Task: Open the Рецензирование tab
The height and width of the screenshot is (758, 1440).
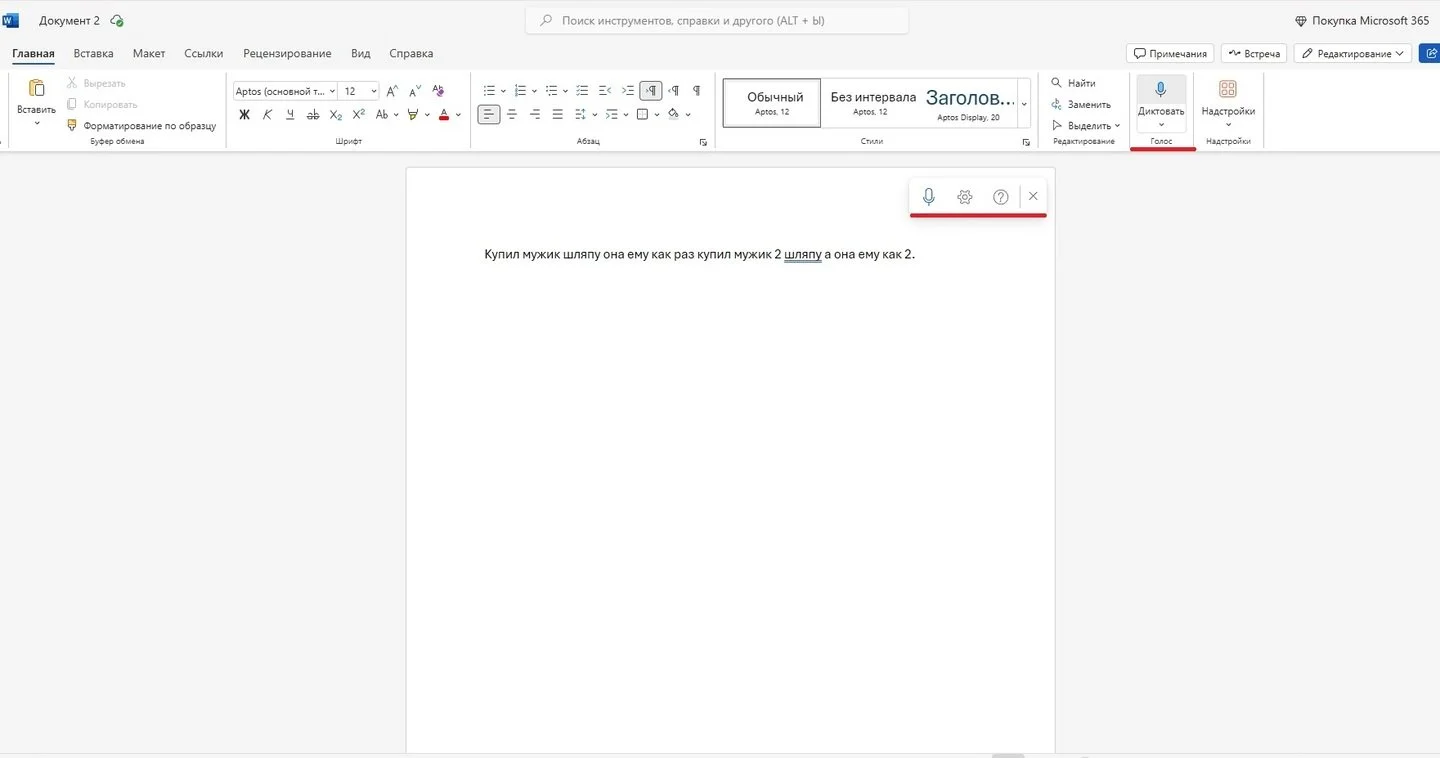Action: (287, 53)
